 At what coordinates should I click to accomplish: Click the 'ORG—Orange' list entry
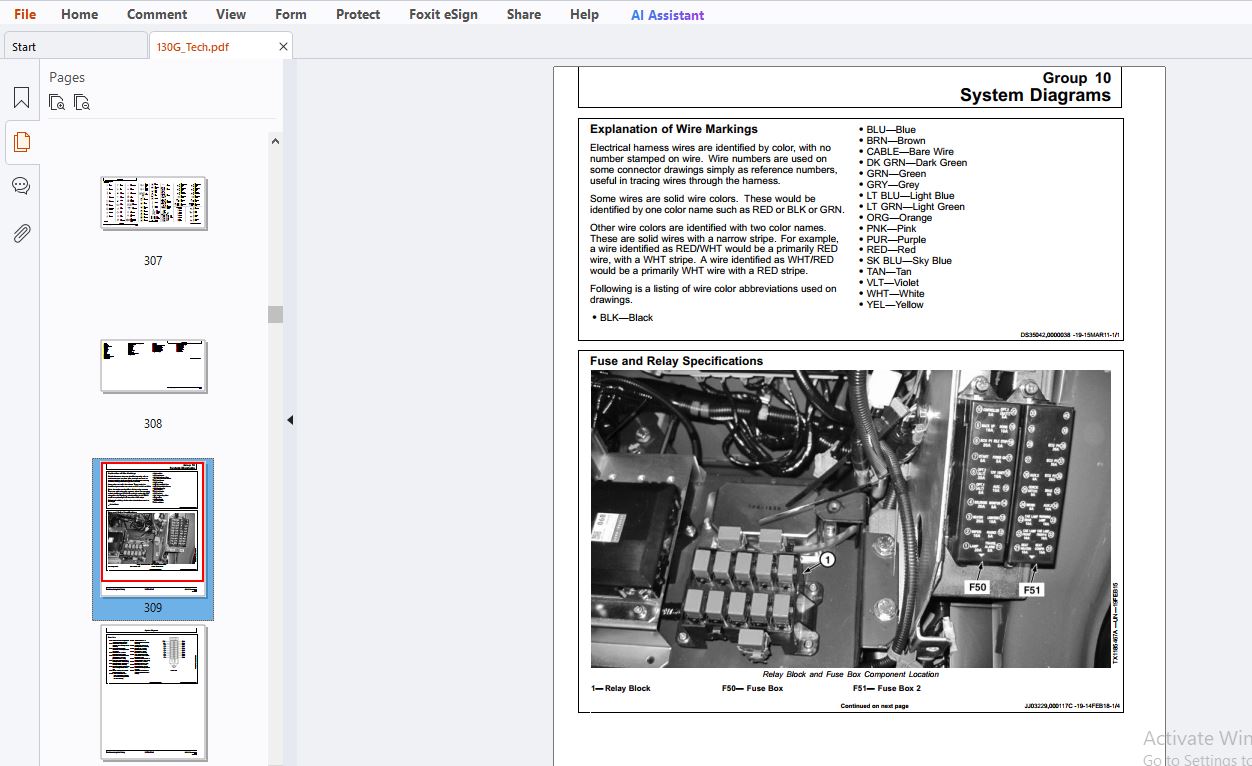899,218
